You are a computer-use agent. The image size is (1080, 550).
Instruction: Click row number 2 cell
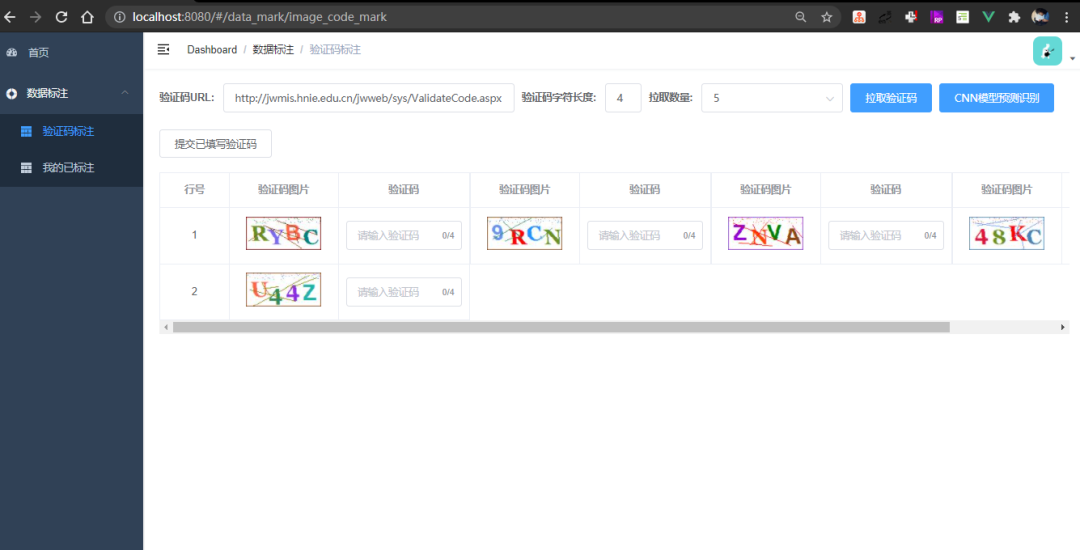(x=194, y=292)
